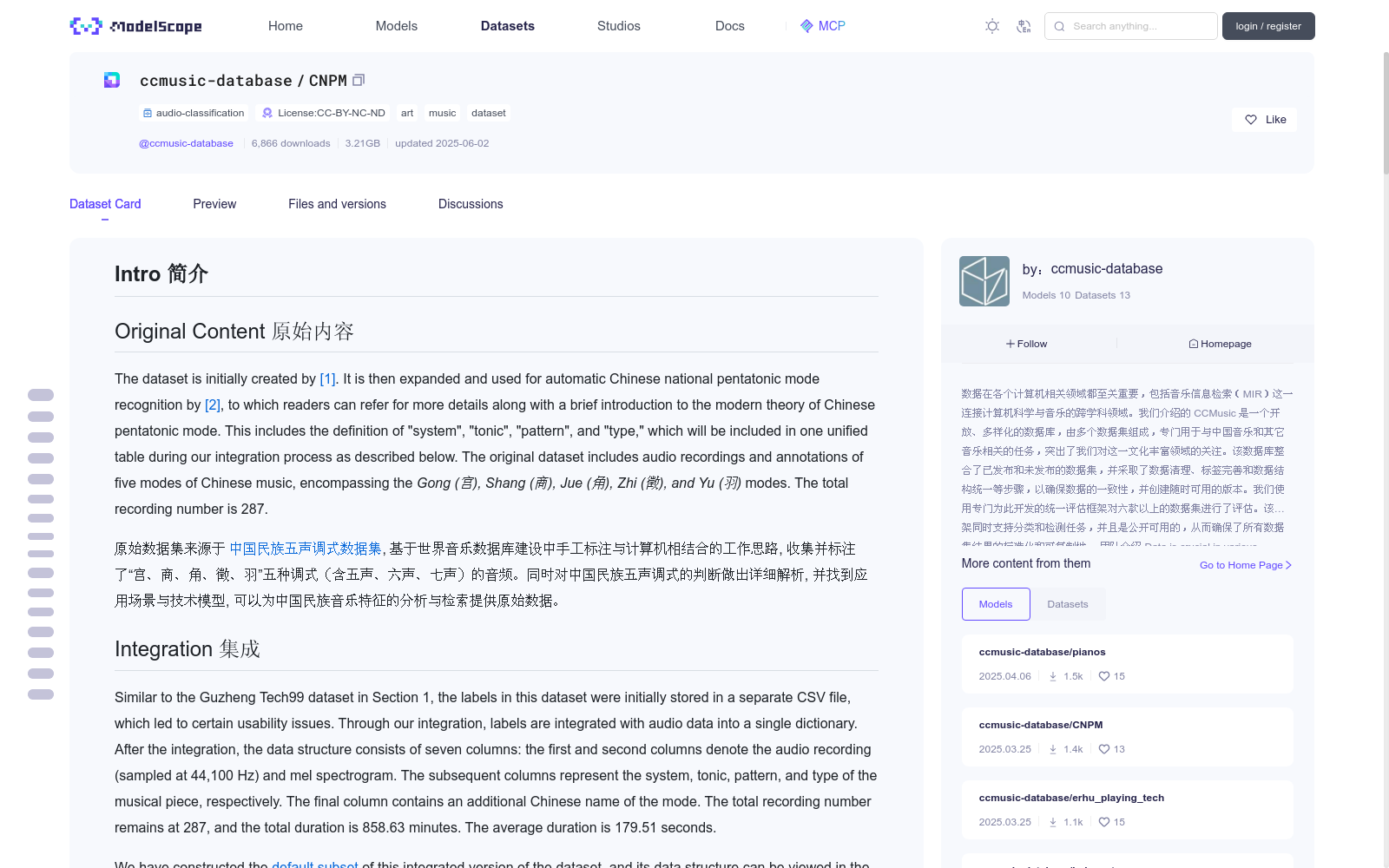Image resolution: width=1389 pixels, height=868 pixels.
Task: Click heart icon on erhu_playing_tech card
Action: 1104,822
